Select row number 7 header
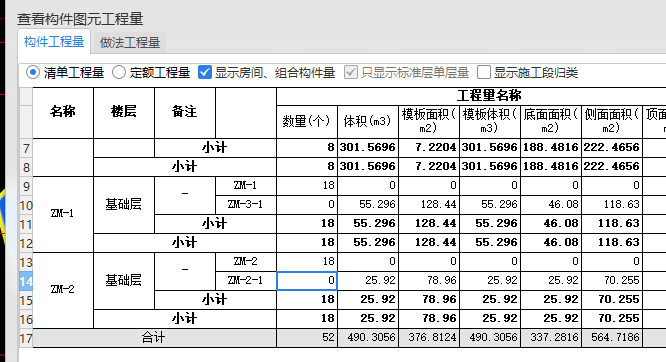 tap(26, 148)
